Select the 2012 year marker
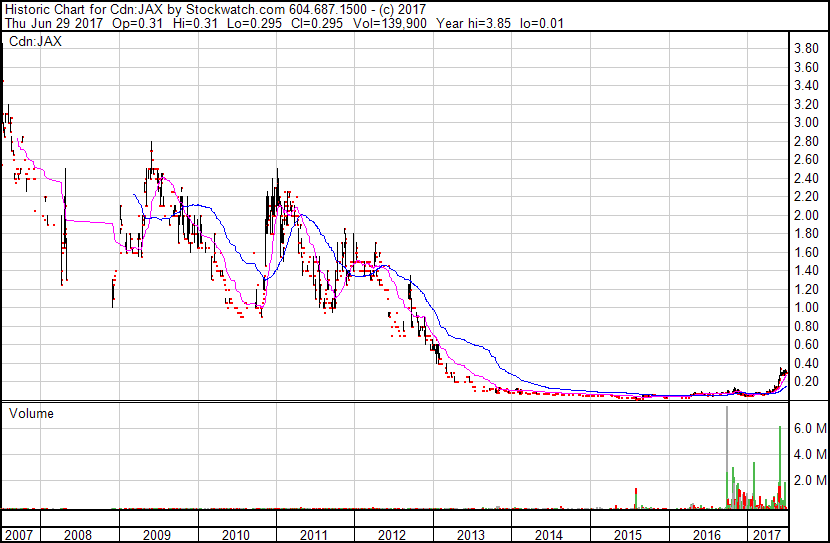 pos(392,535)
